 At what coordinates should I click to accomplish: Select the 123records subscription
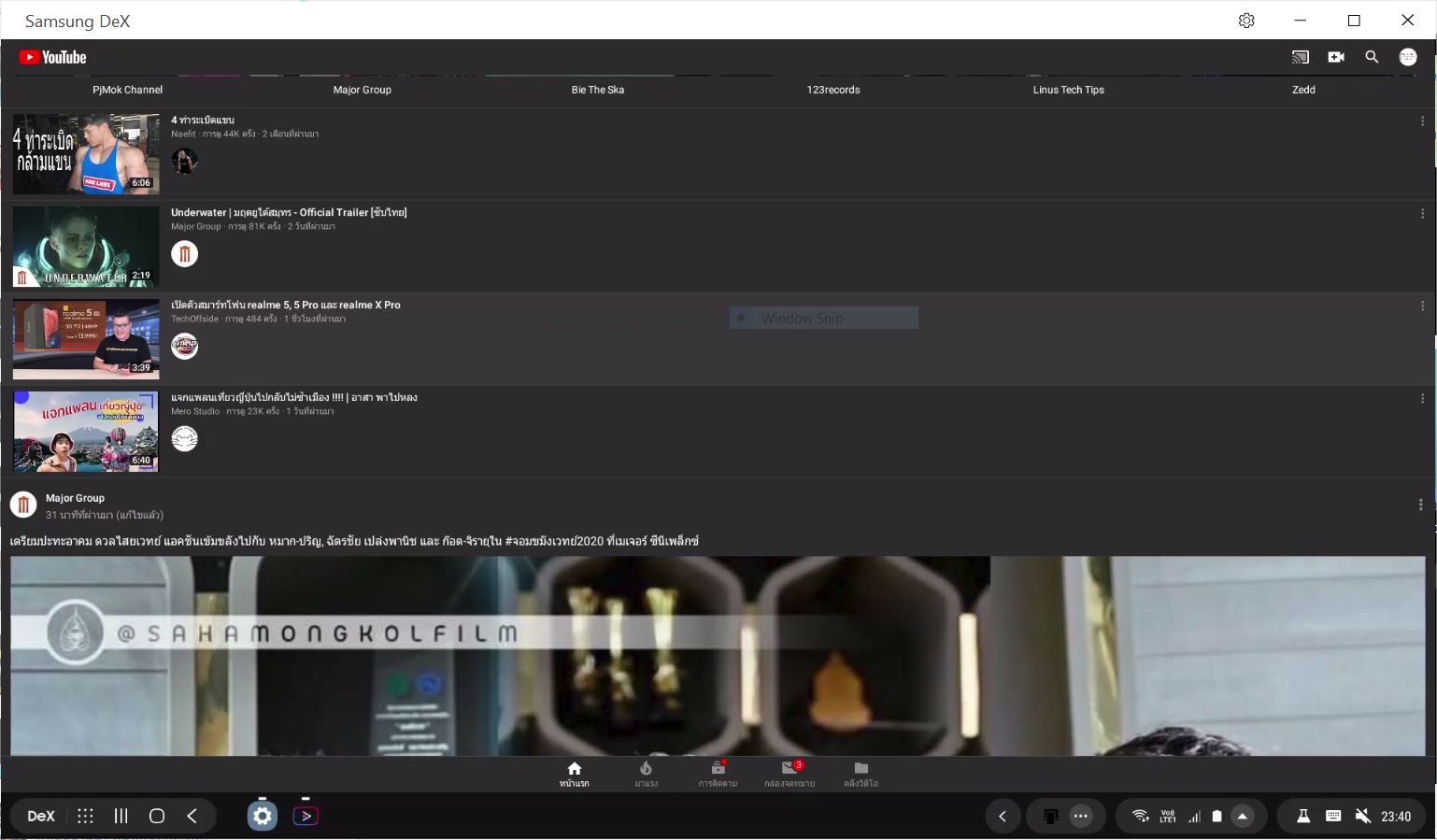pyautogui.click(x=833, y=90)
